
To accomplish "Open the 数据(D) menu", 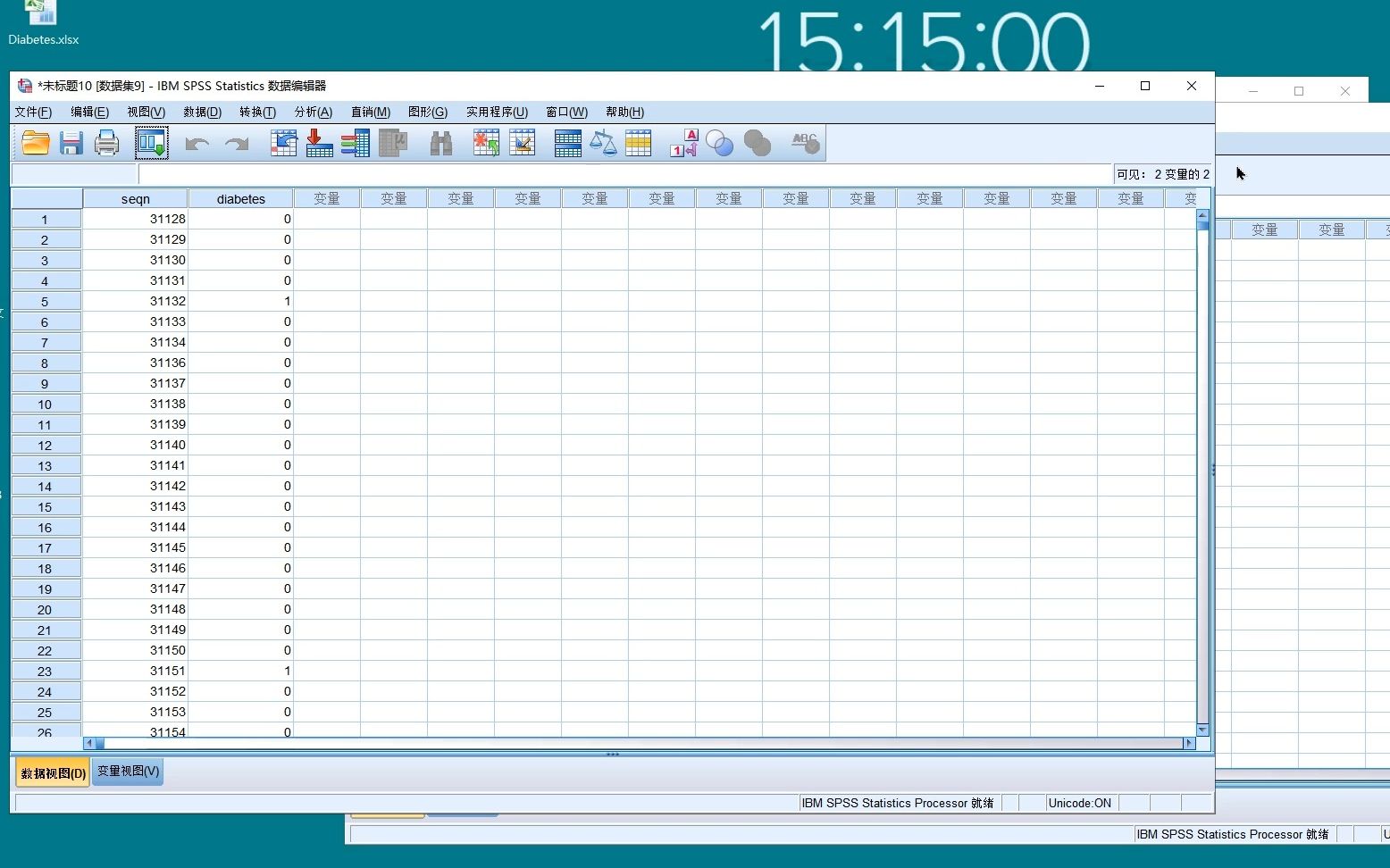I will coord(202,112).
